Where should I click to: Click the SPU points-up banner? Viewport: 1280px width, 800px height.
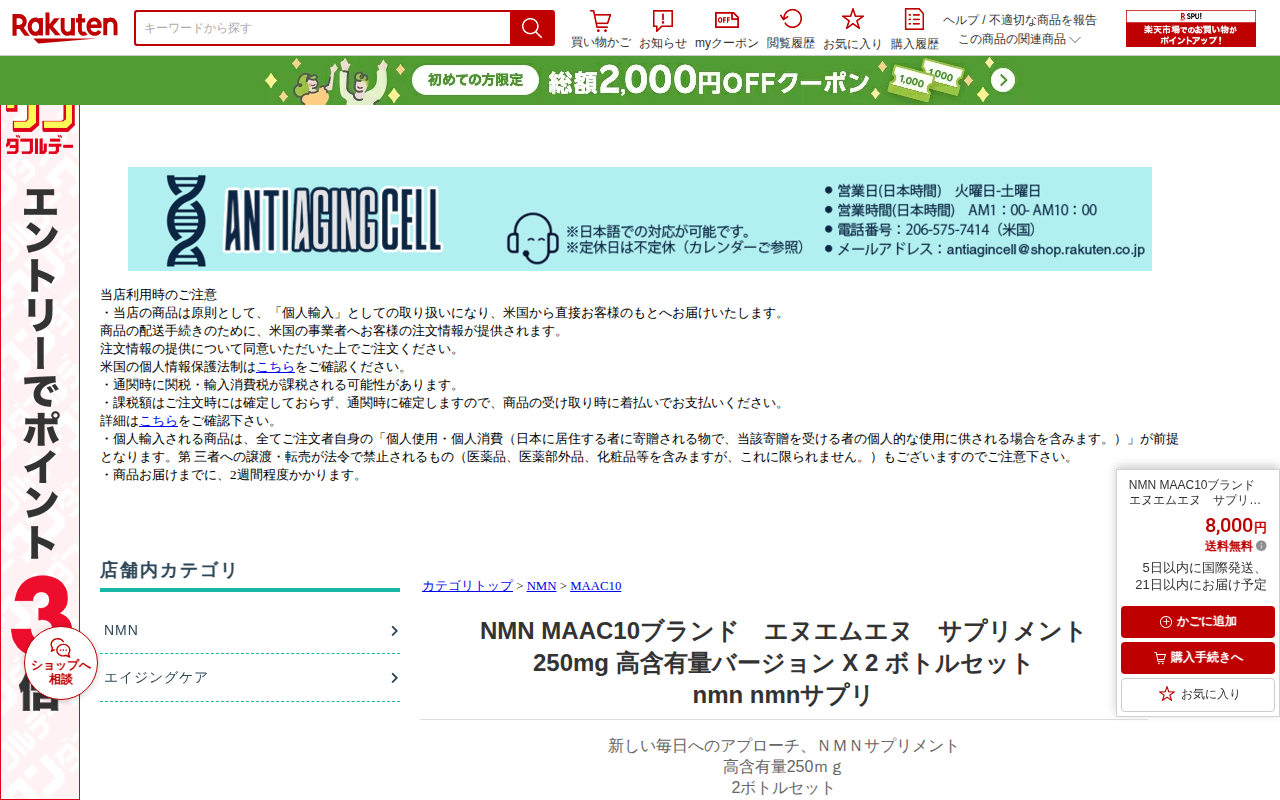(x=1191, y=28)
